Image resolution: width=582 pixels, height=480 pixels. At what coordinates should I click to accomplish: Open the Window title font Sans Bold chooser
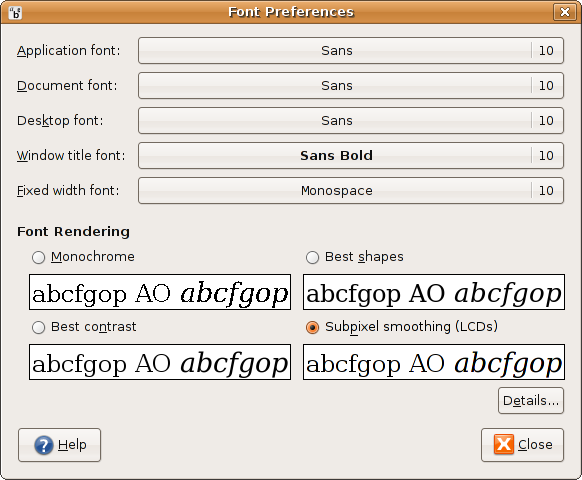click(351, 156)
